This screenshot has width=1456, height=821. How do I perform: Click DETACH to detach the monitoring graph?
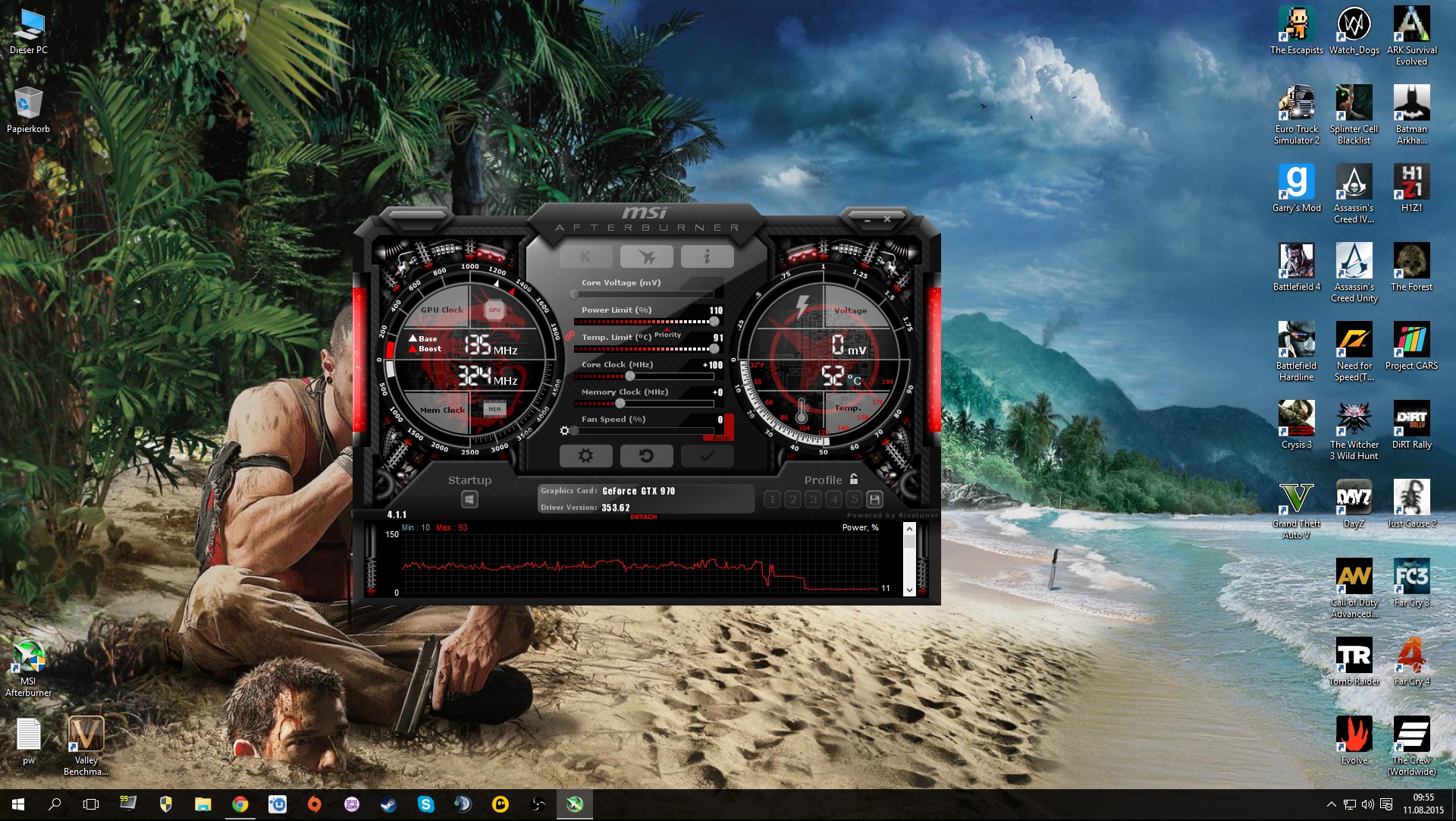click(644, 517)
